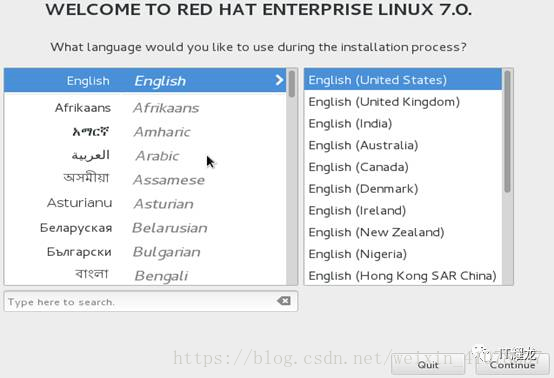Choose English (Ireland) locale
The width and height of the screenshot is (554, 378).
coord(403,211)
